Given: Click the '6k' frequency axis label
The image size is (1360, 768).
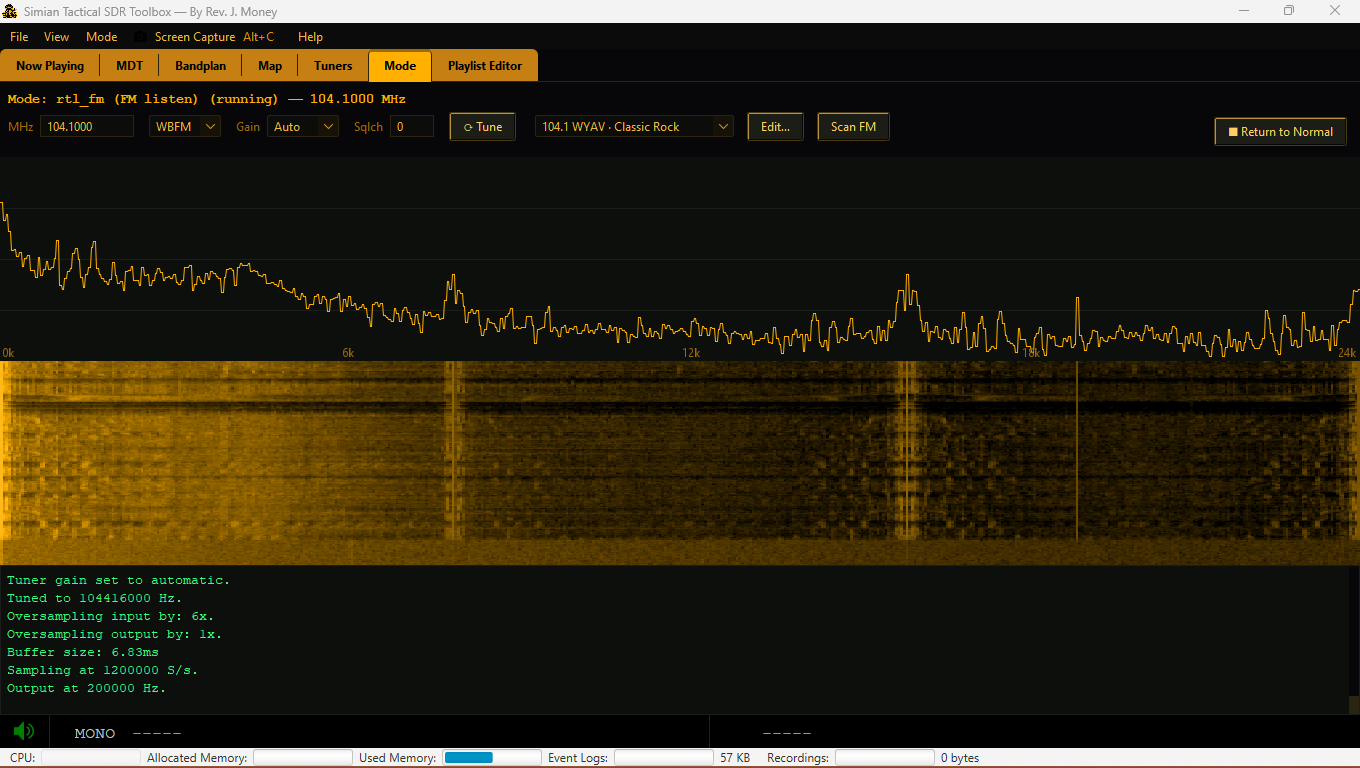Looking at the screenshot, I should [x=348, y=353].
